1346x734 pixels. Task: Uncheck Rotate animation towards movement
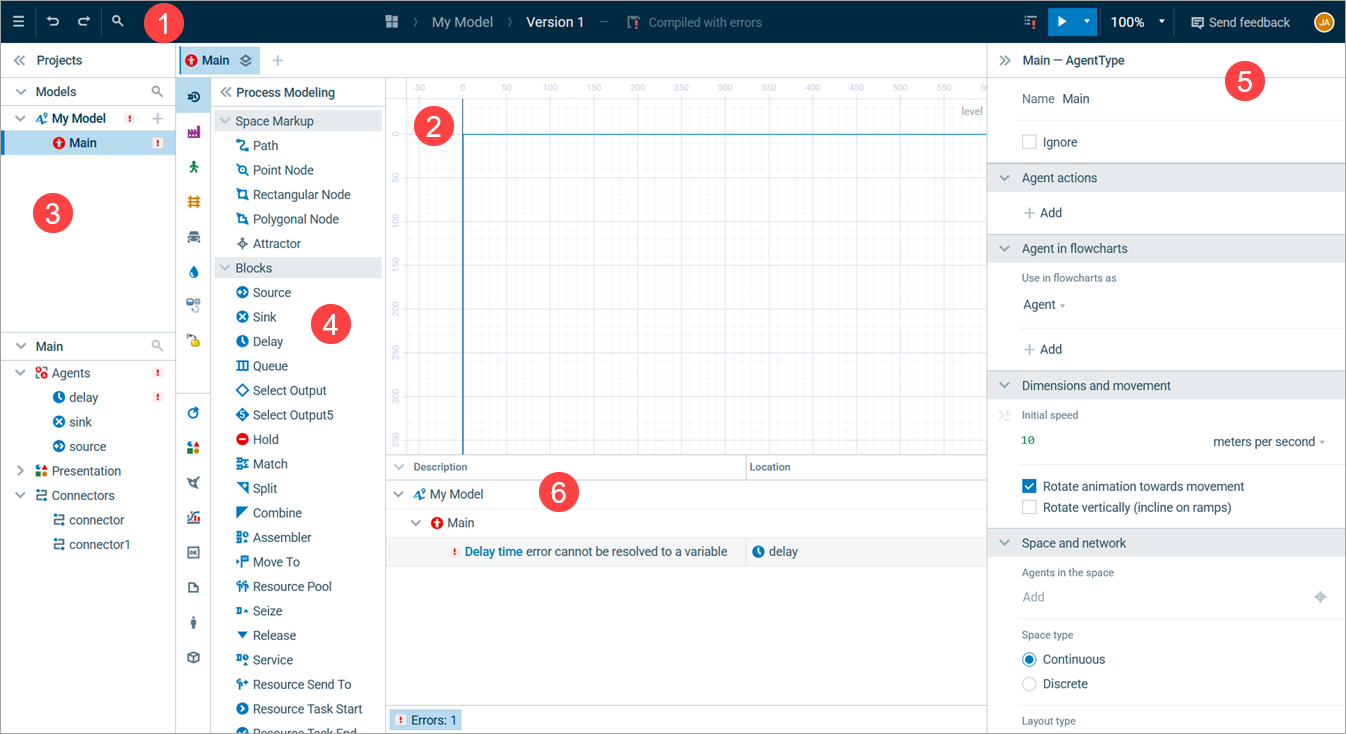coord(1029,487)
